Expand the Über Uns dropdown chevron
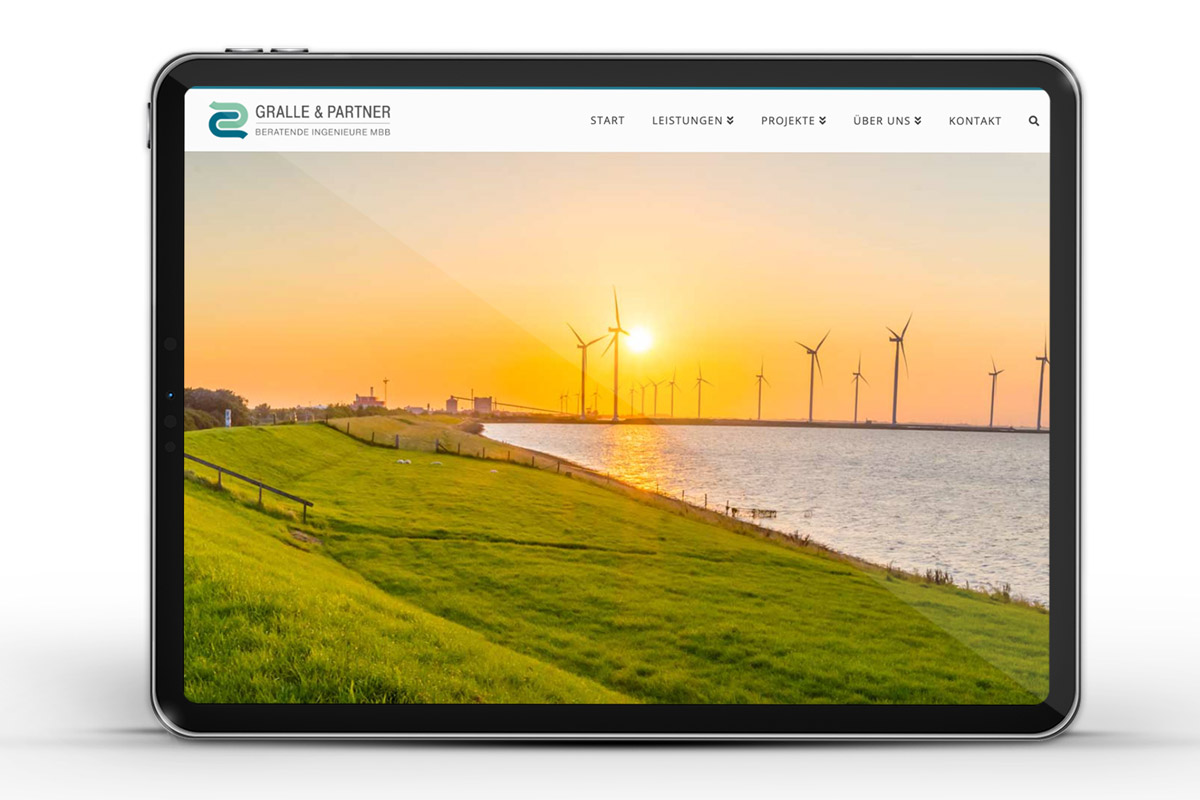 coord(918,121)
